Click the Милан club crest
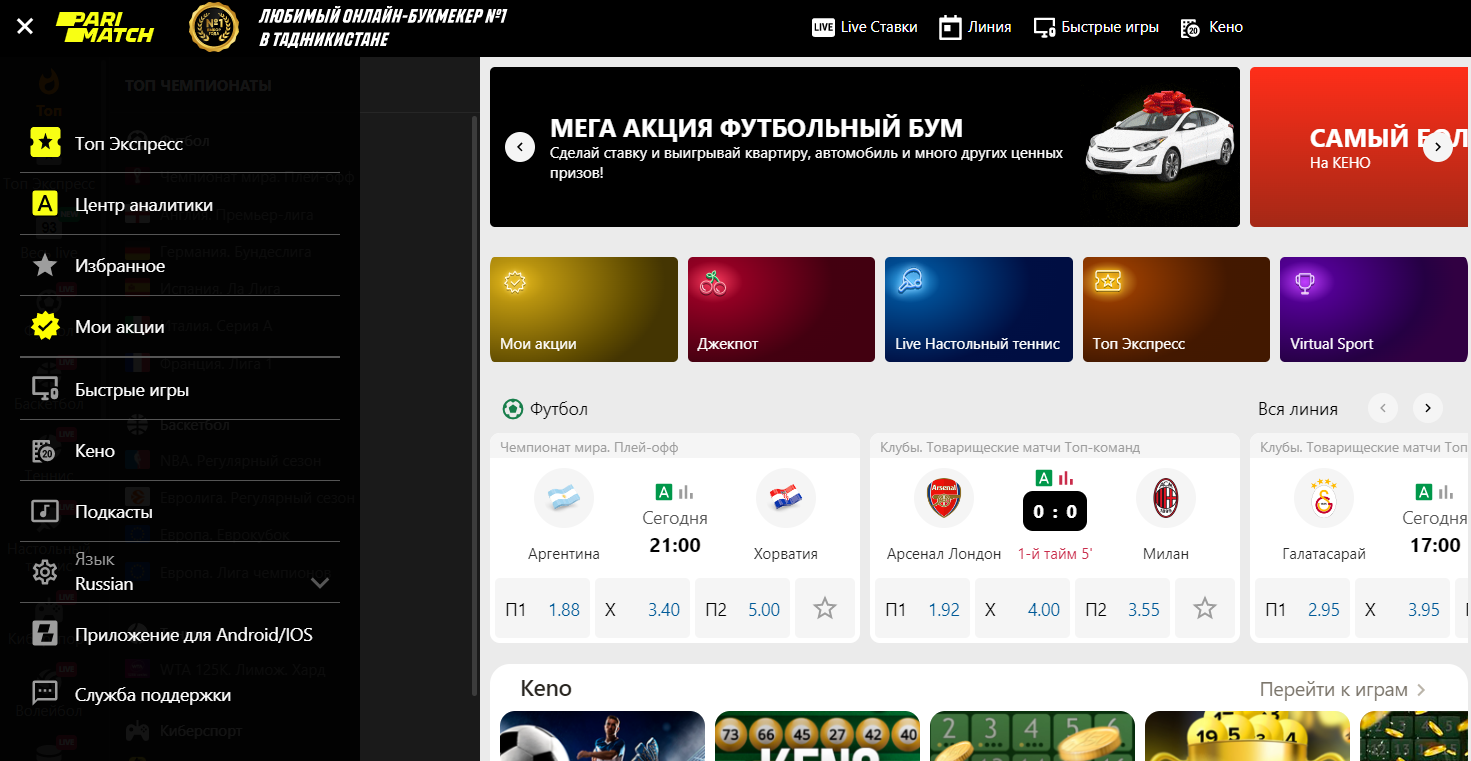This screenshot has height=761, width=1471. click(1166, 498)
